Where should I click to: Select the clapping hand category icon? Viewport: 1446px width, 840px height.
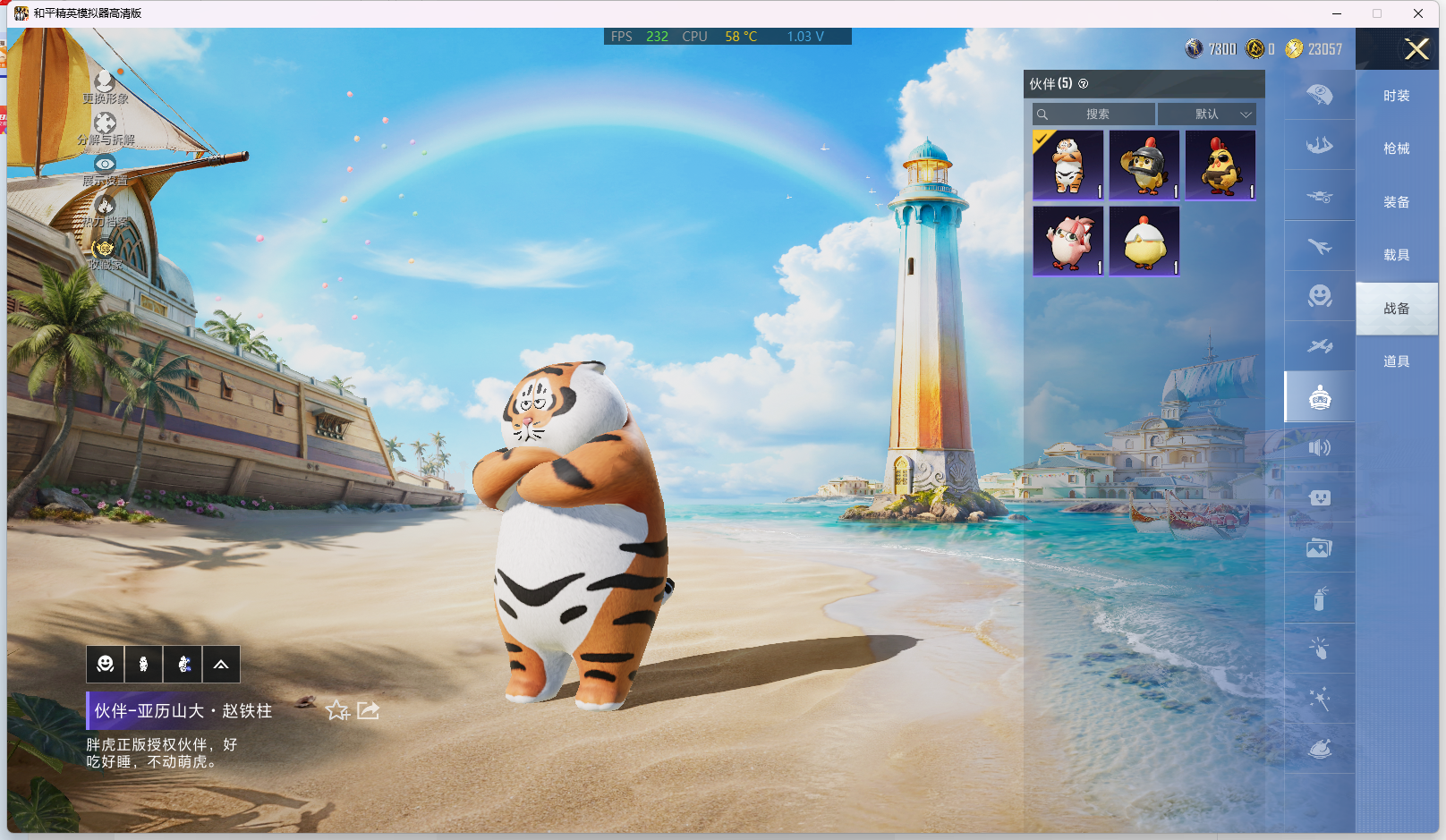point(1320,649)
